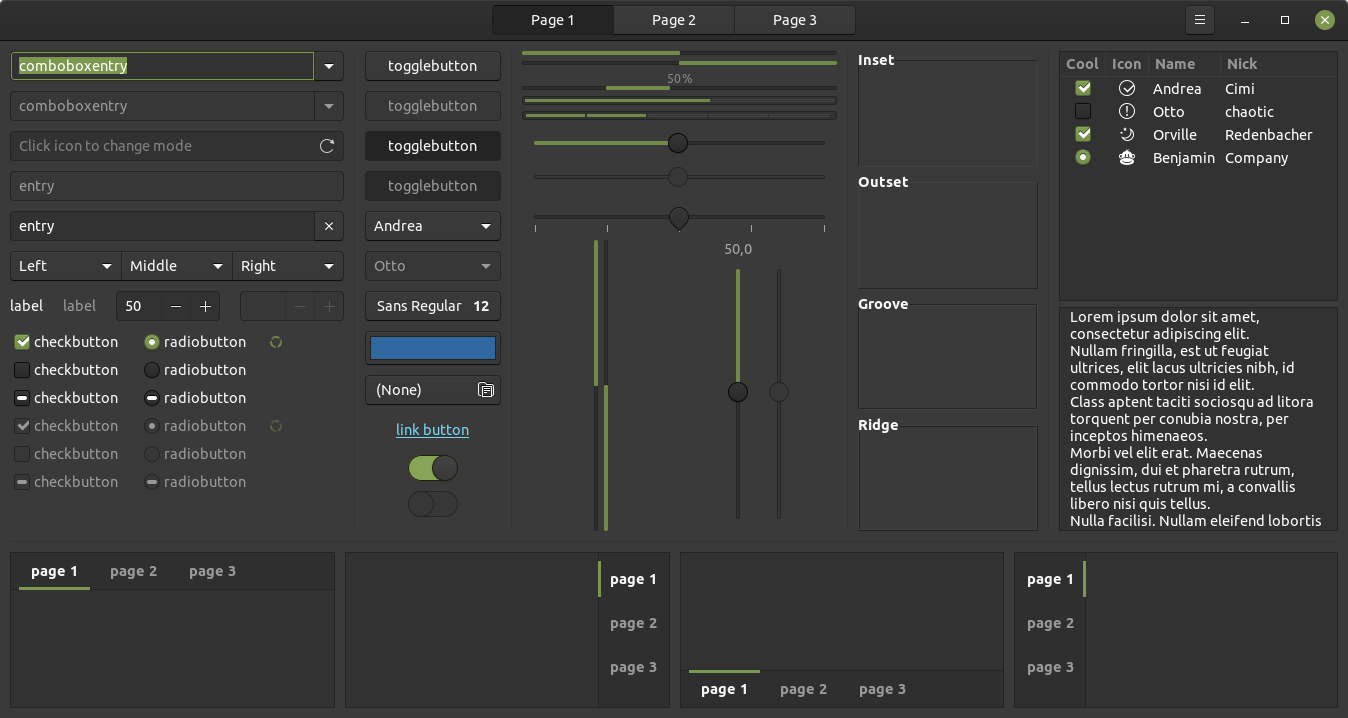Select page 2 tab in left-tabbed notebook
Screen dimensions: 1348x718
coord(1050,624)
